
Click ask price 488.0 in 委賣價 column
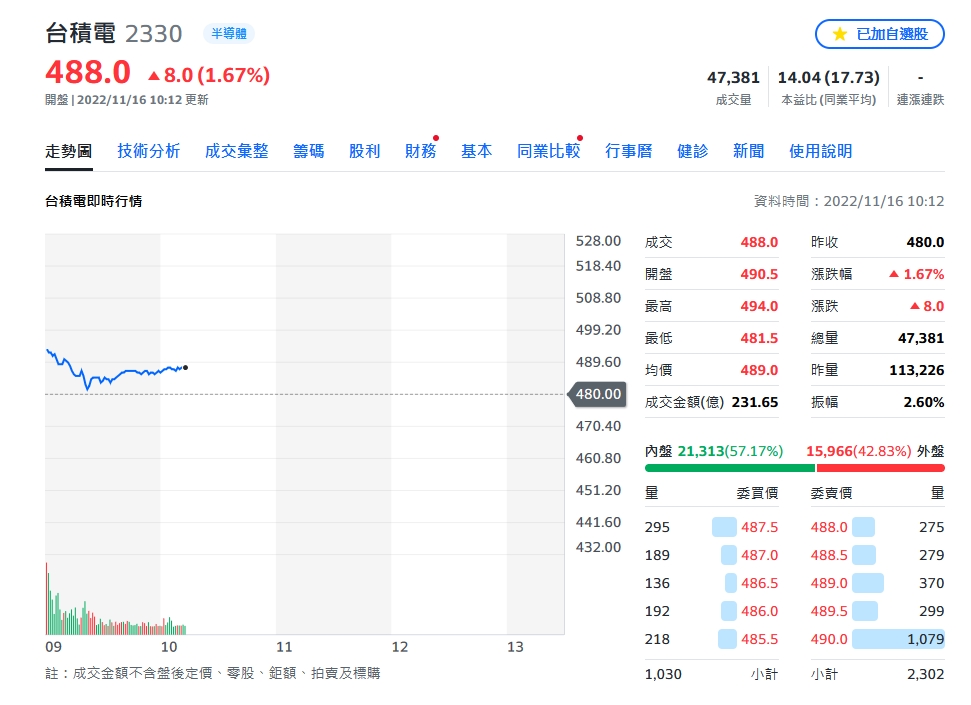coord(829,527)
